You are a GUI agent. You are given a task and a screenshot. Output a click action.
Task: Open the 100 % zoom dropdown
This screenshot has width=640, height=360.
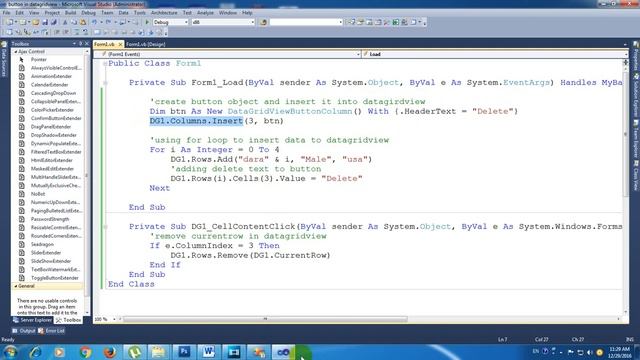coord(114,319)
